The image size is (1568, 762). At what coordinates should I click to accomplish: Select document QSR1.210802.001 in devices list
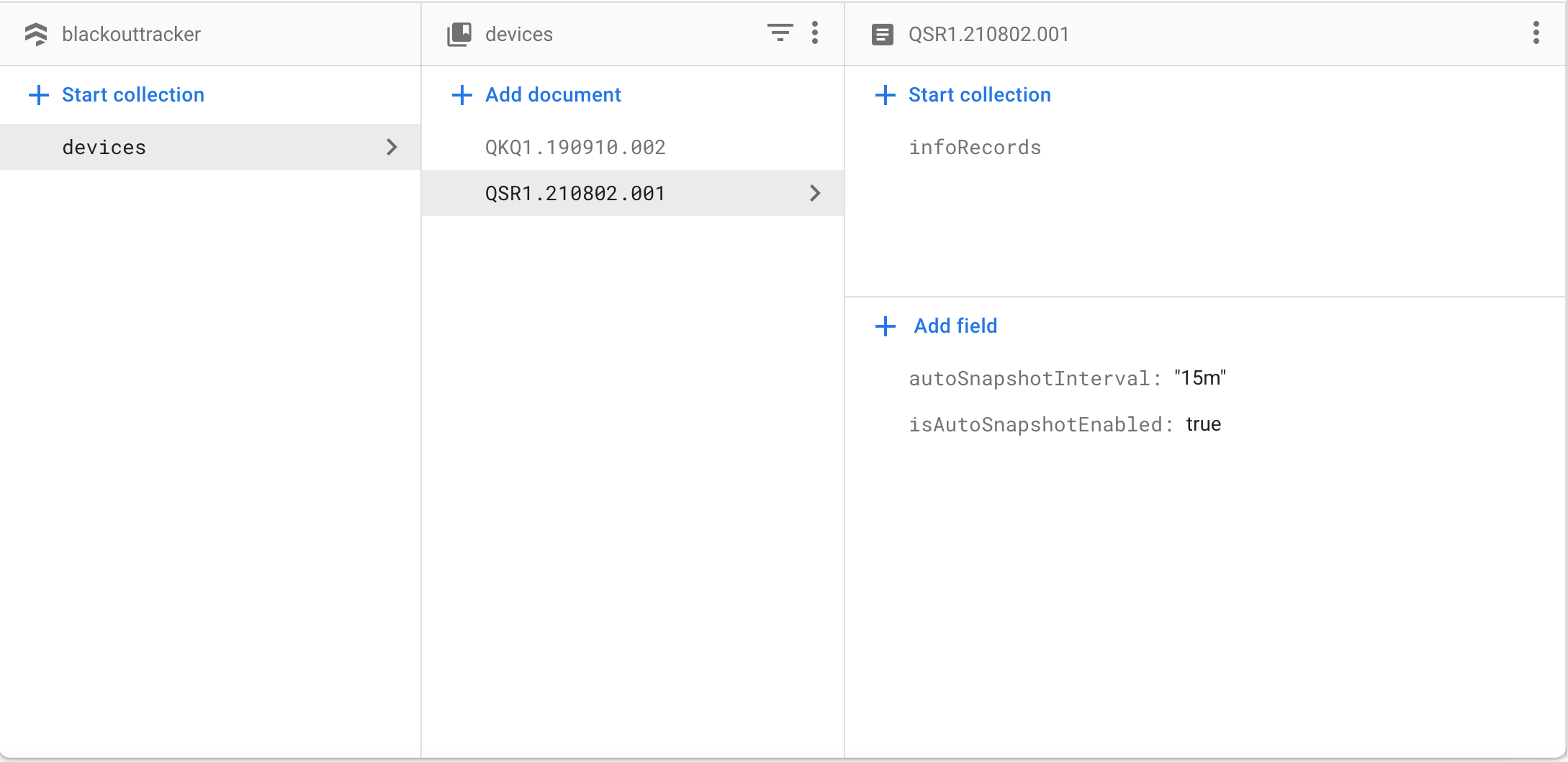pyautogui.click(x=575, y=193)
